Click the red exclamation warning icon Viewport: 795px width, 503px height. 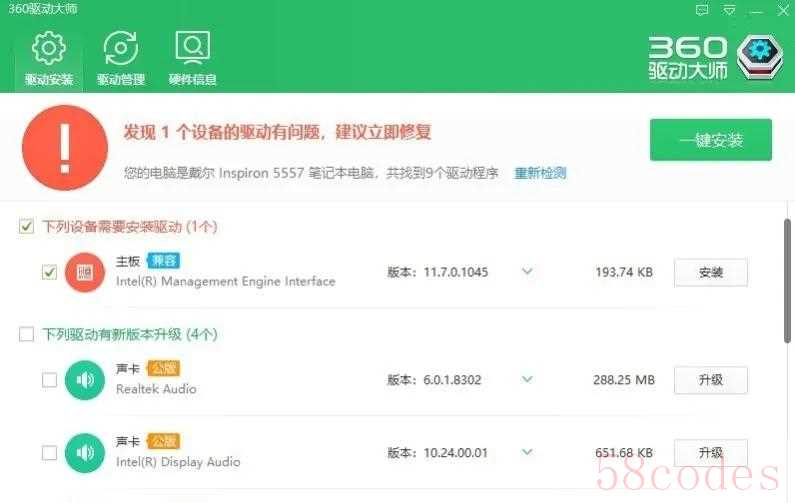pyautogui.click(x=65, y=148)
